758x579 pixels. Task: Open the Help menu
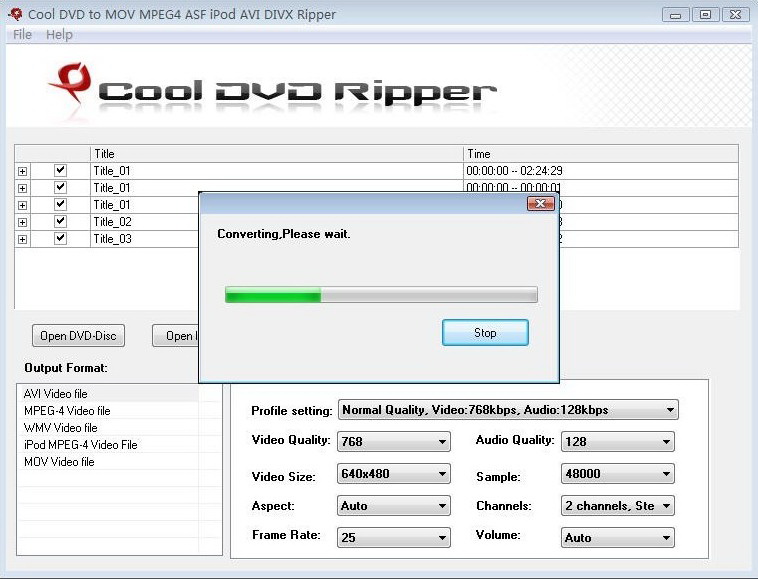(x=59, y=35)
